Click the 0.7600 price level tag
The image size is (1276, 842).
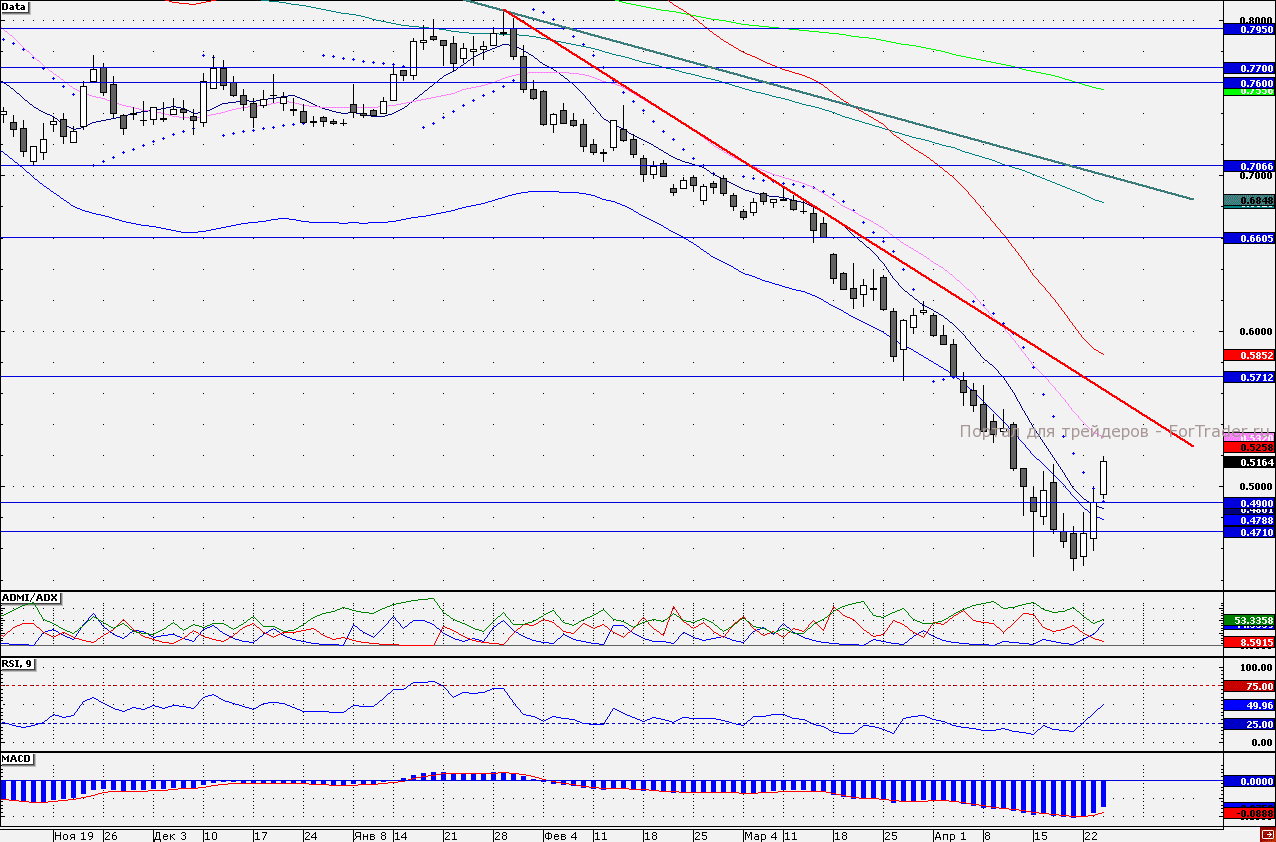(1249, 83)
